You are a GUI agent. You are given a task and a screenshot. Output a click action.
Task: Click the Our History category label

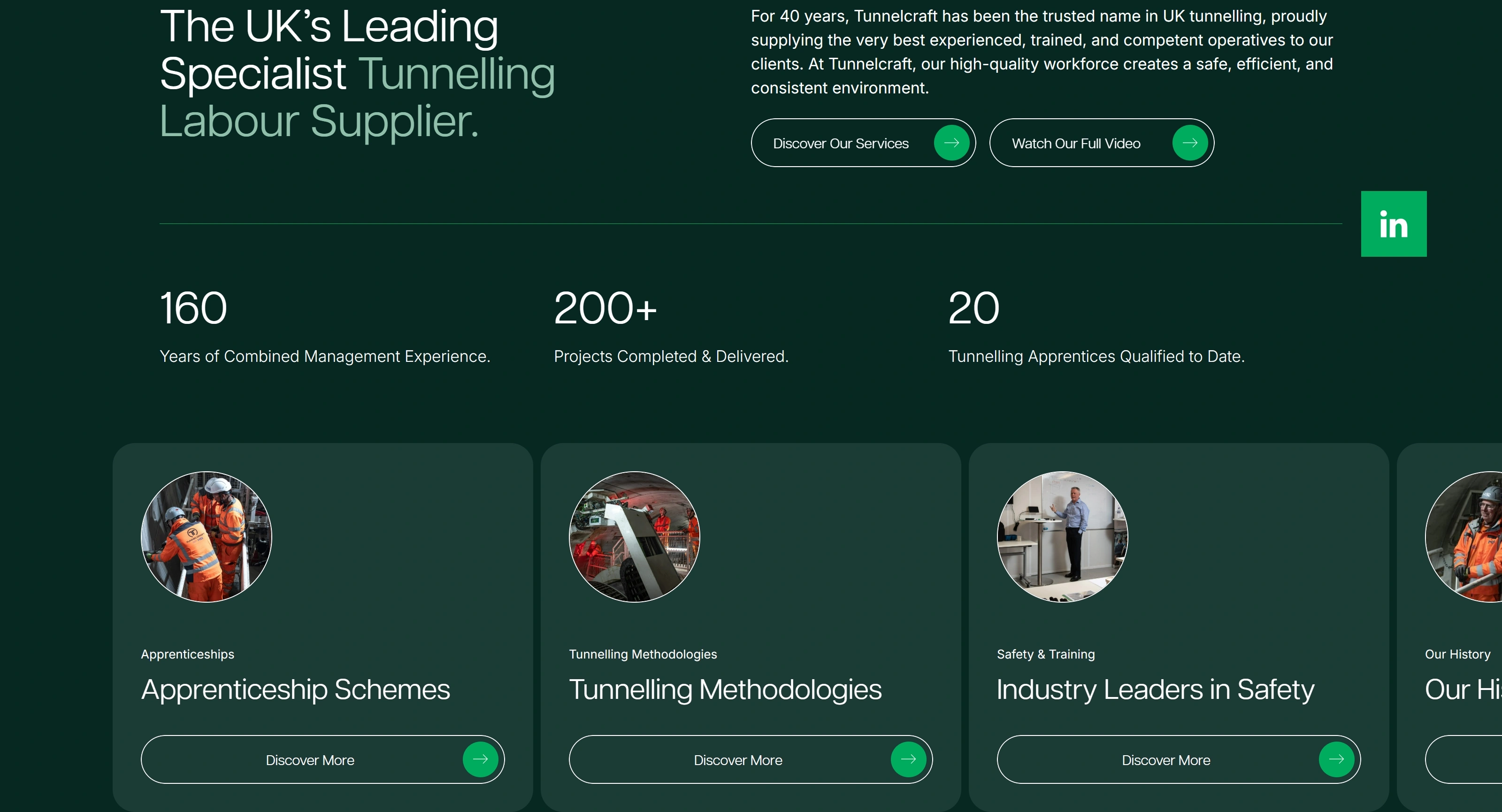click(x=1458, y=654)
